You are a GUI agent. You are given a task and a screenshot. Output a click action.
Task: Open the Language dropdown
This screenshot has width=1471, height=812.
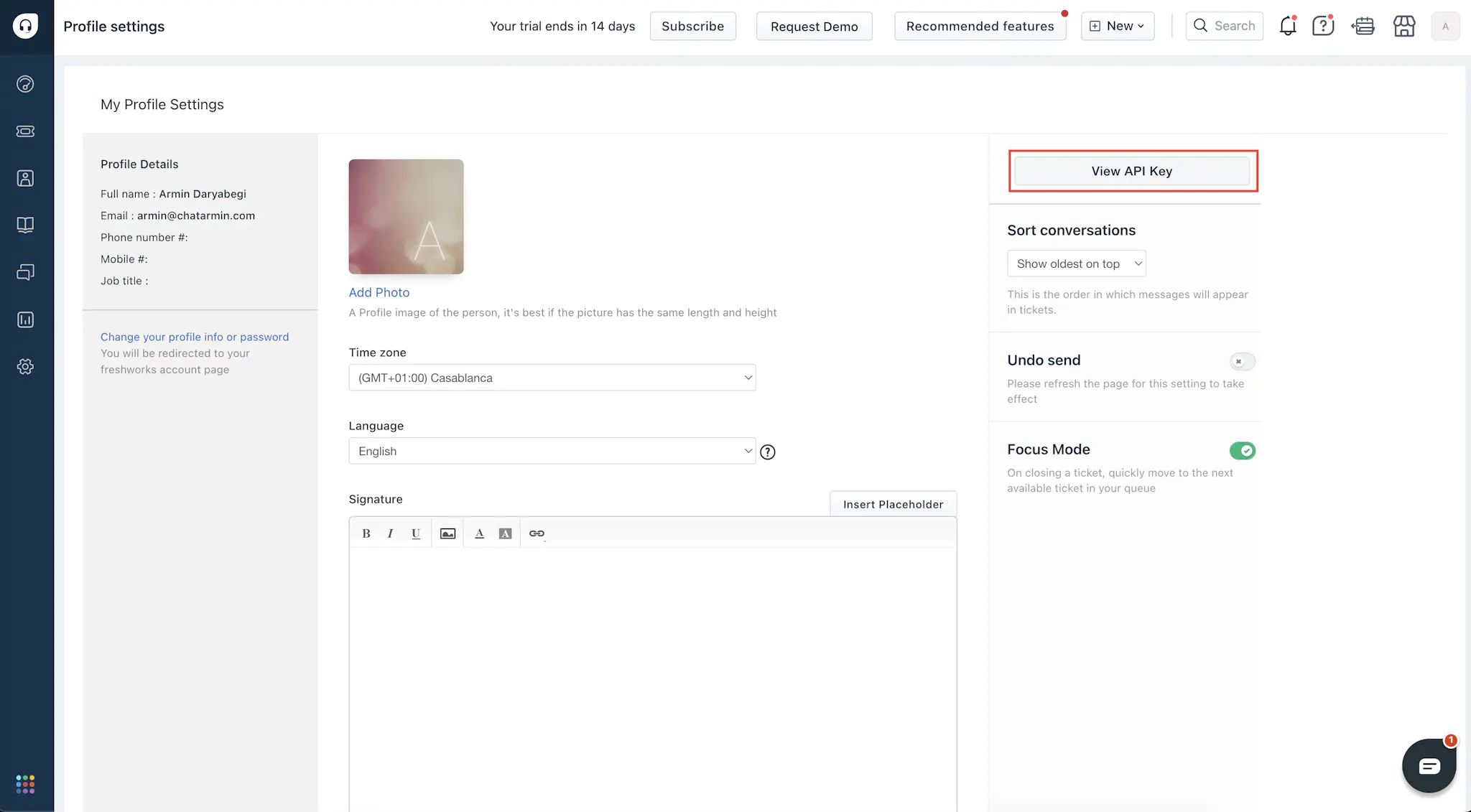pyautogui.click(x=552, y=451)
